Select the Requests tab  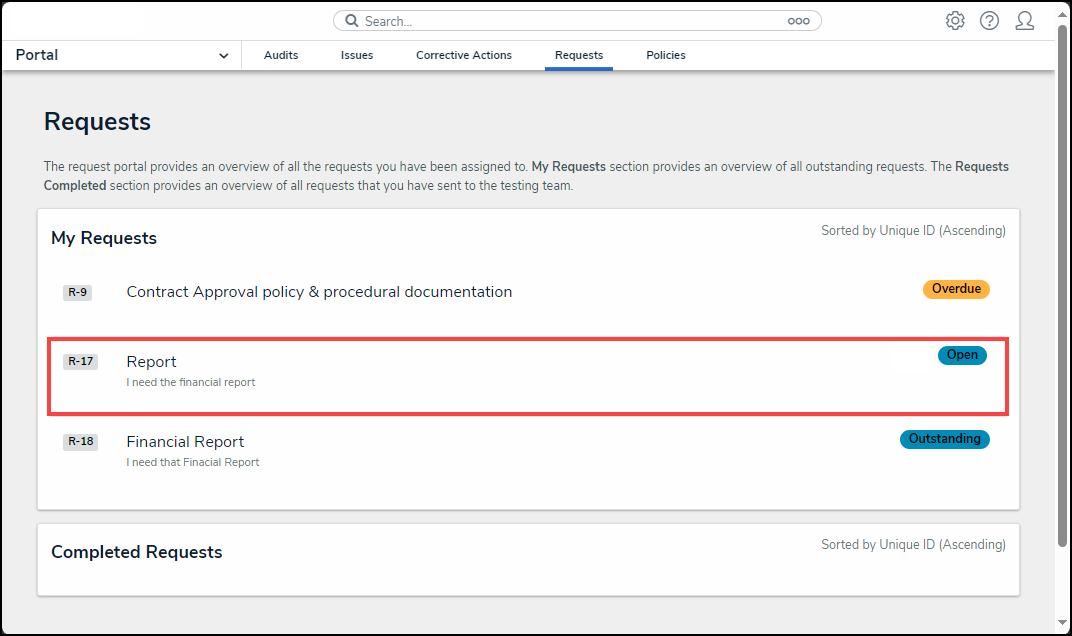click(579, 56)
